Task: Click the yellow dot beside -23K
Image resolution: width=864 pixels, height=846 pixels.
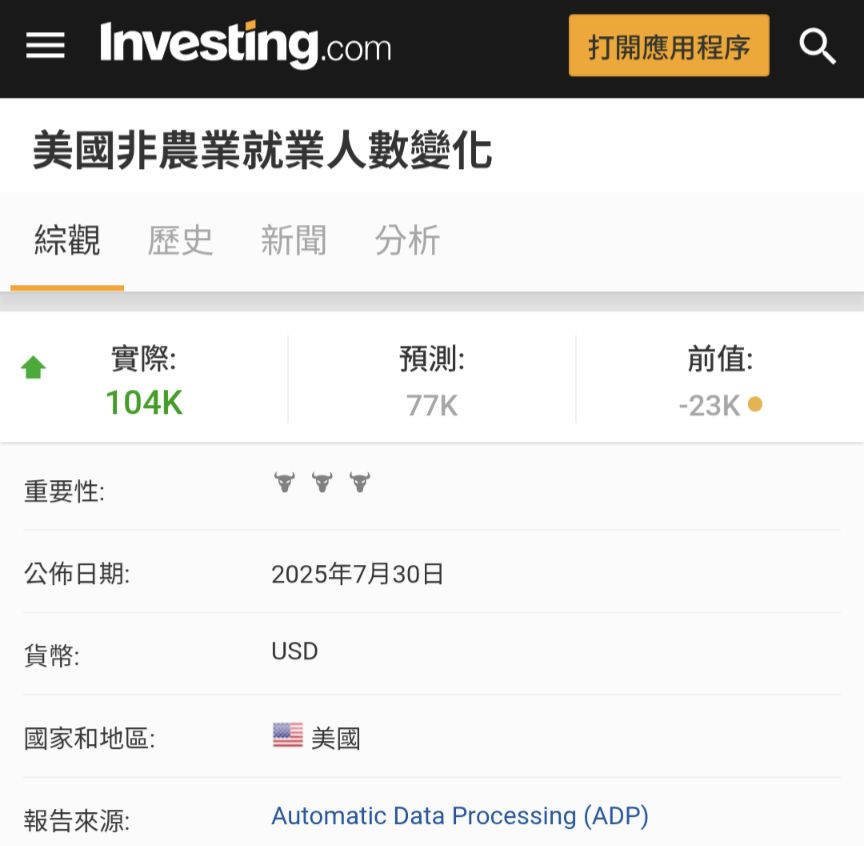Action: [x=755, y=405]
